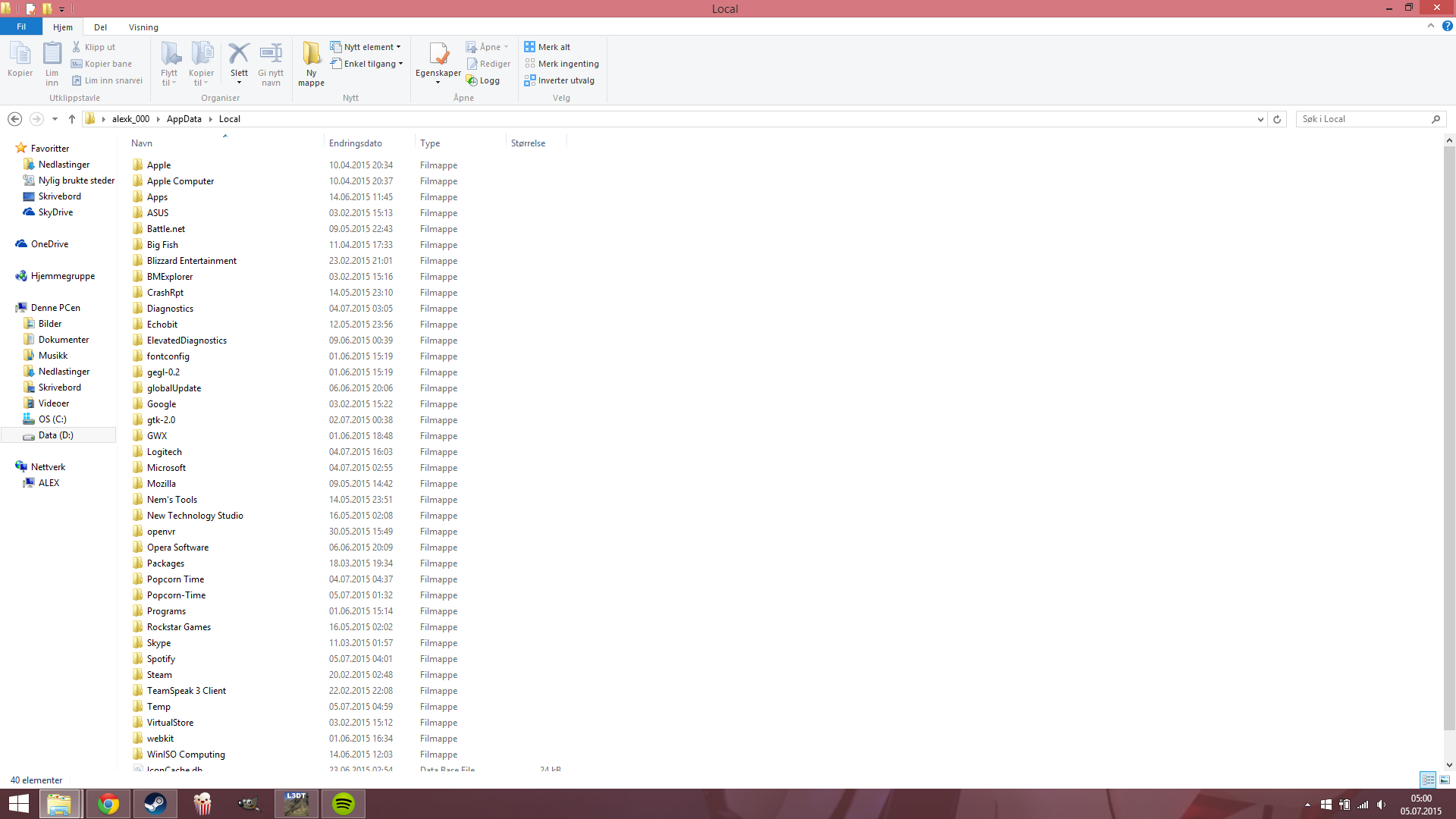Screen dimensions: 1456x819
Task: Select OneDrive in navigation pane
Action: (49, 244)
